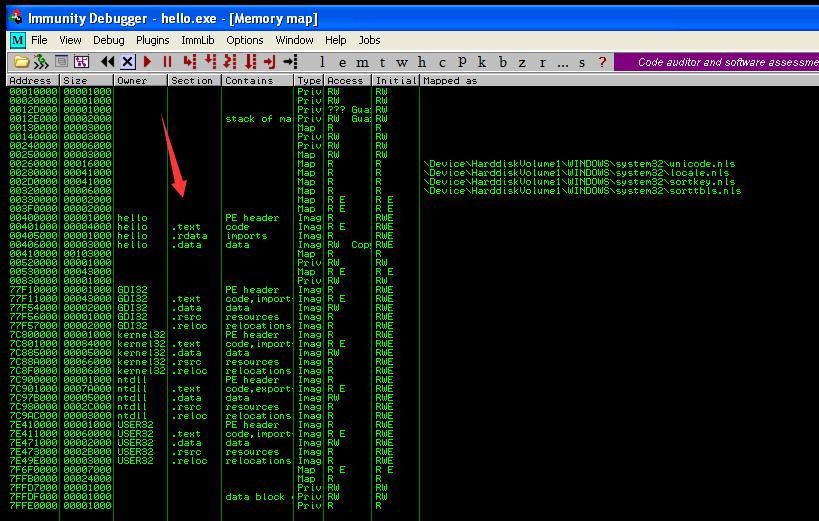This screenshot has width=819, height=521.
Task: Select hello .rdata row 00405000
Action: point(413,236)
